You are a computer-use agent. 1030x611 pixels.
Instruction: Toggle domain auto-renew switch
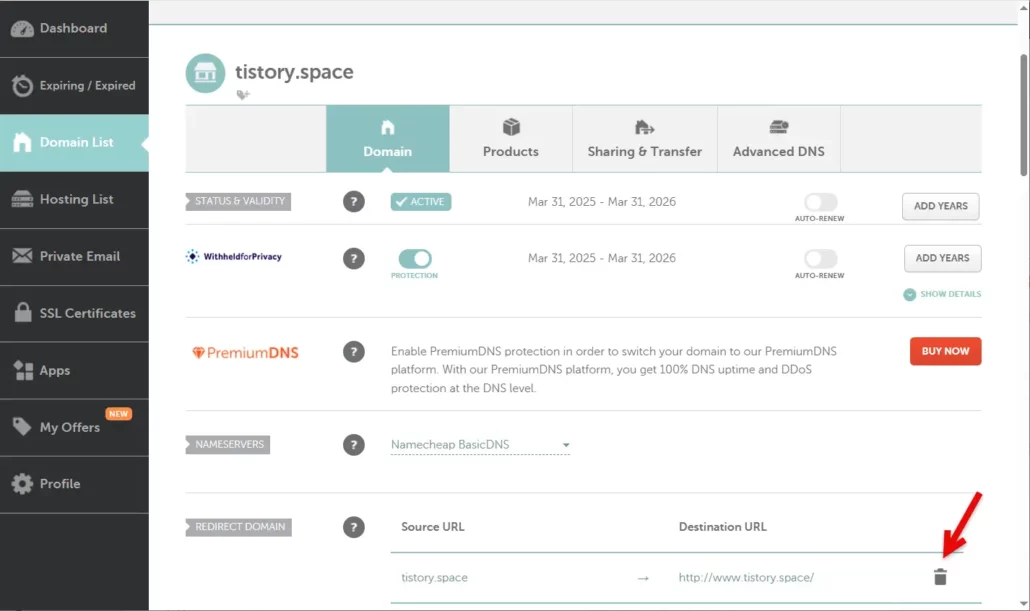[820, 202]
